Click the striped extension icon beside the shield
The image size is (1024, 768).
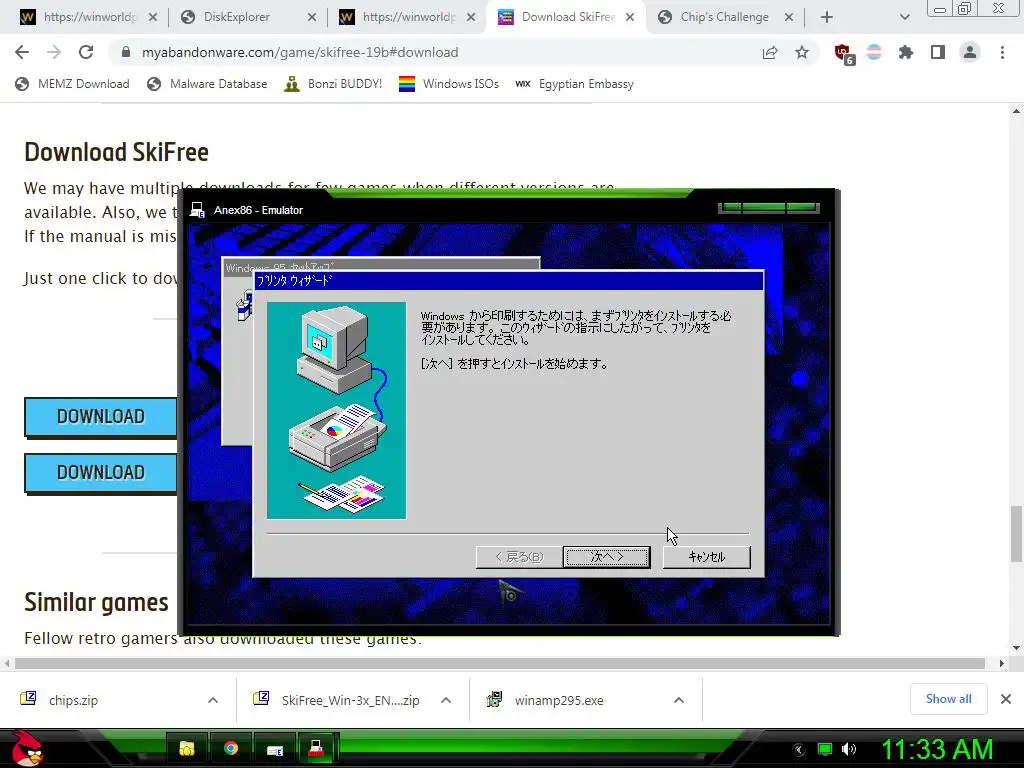click(874, 52)
